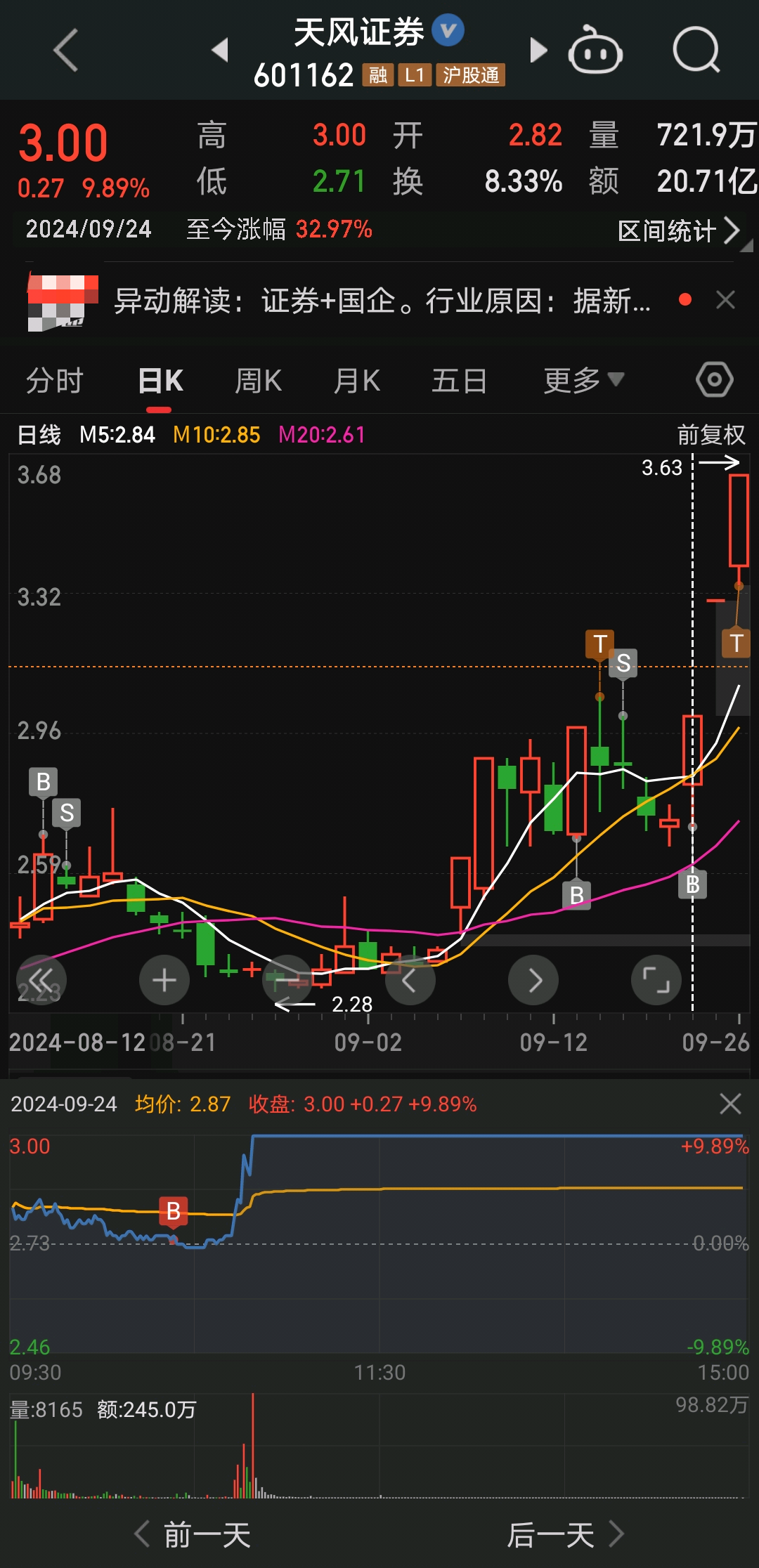Tap the 2.28 low price annotation

[352, 1004]
